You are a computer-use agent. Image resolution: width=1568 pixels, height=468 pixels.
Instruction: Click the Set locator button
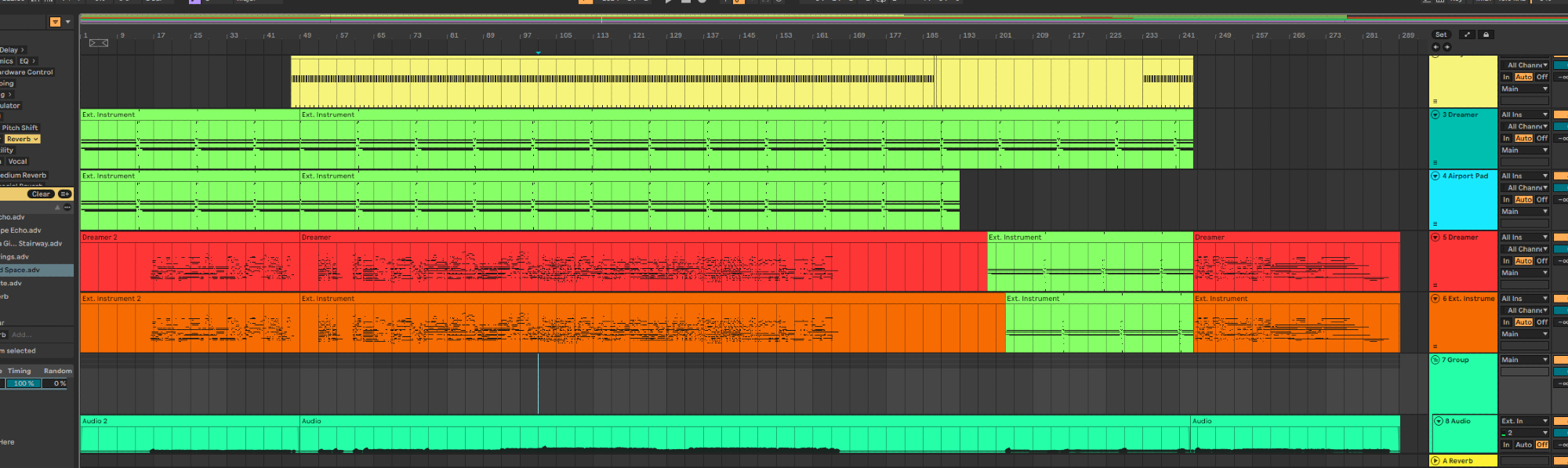point(1441,34)
